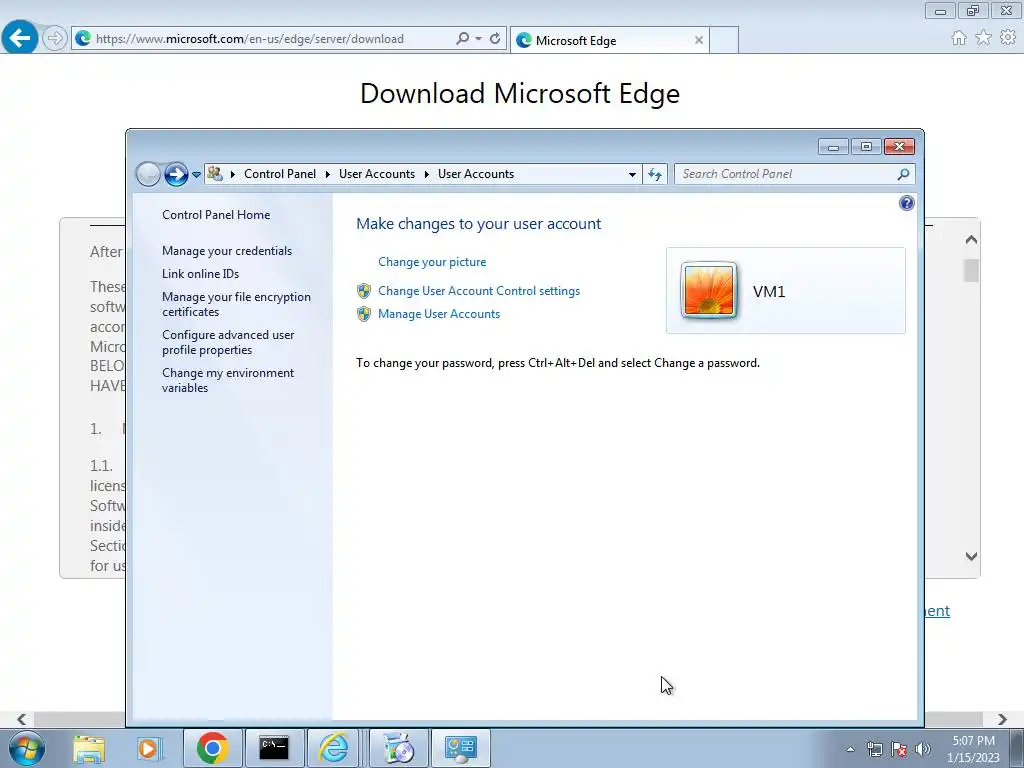The image size is (1024, 768).
Task: Open the Windows Start menu orb
Action: click(27, 748)
